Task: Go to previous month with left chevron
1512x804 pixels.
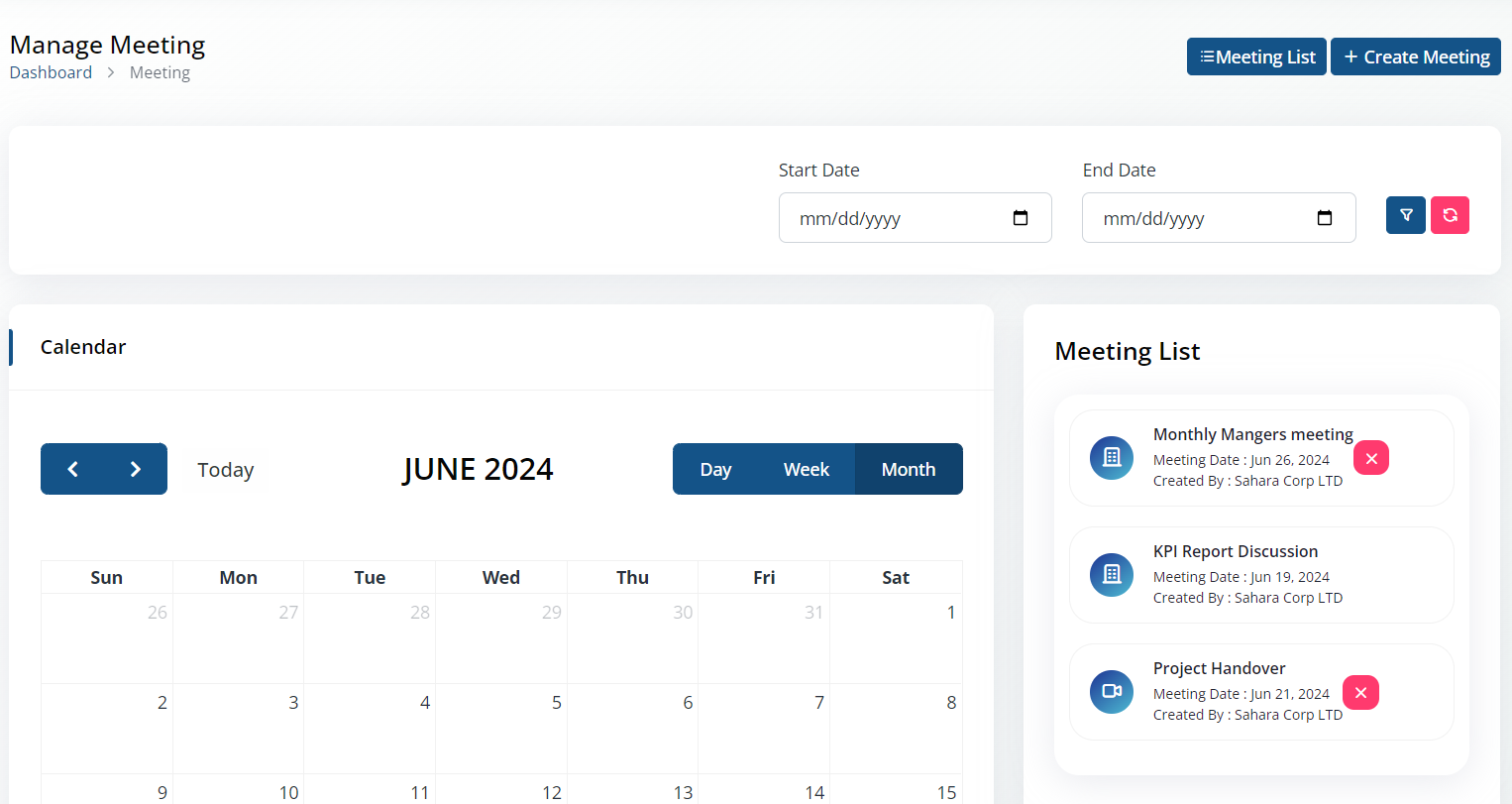Action: (x=72, y=469)
